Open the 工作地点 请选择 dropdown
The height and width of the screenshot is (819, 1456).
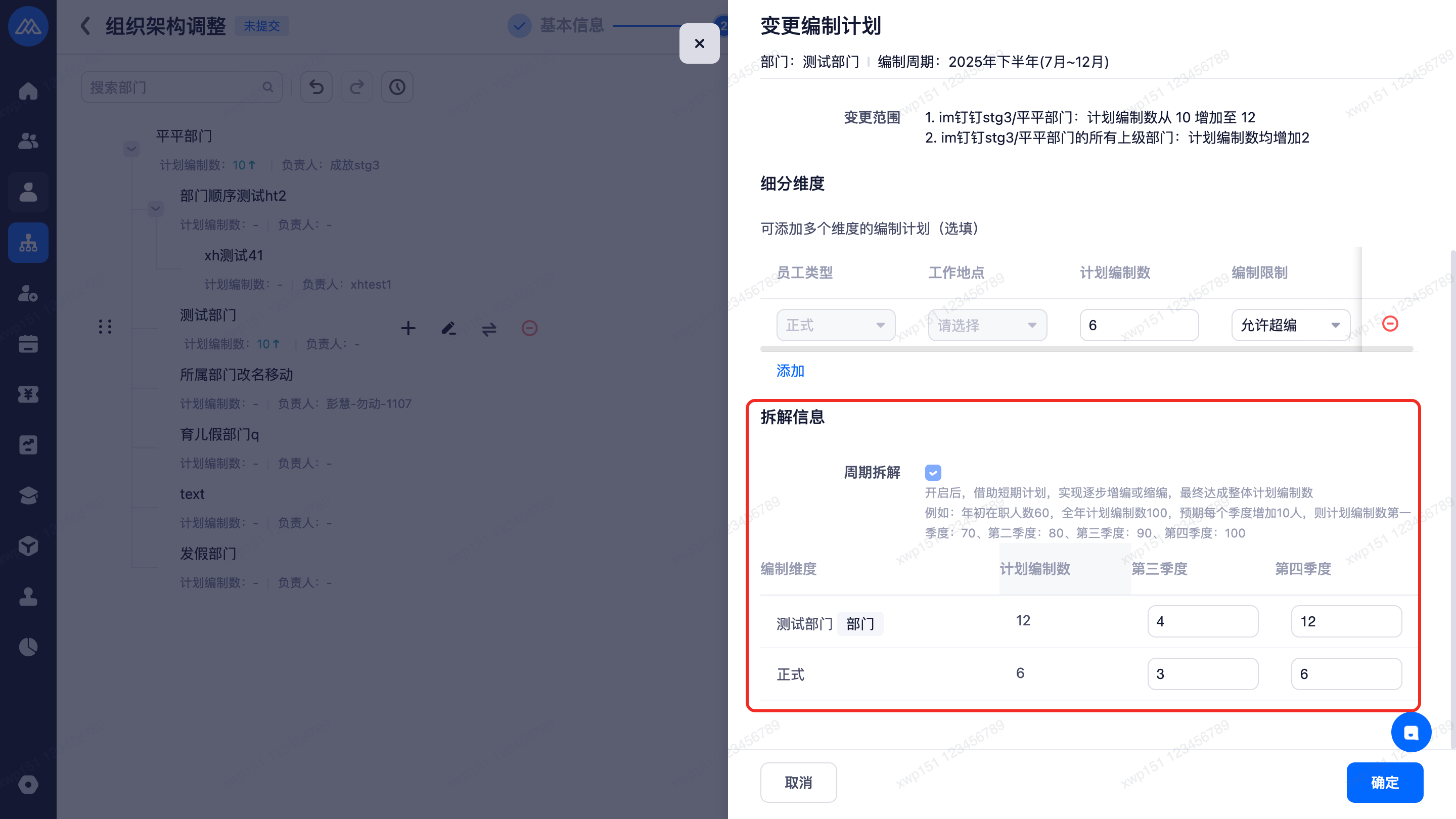point(987,325)
